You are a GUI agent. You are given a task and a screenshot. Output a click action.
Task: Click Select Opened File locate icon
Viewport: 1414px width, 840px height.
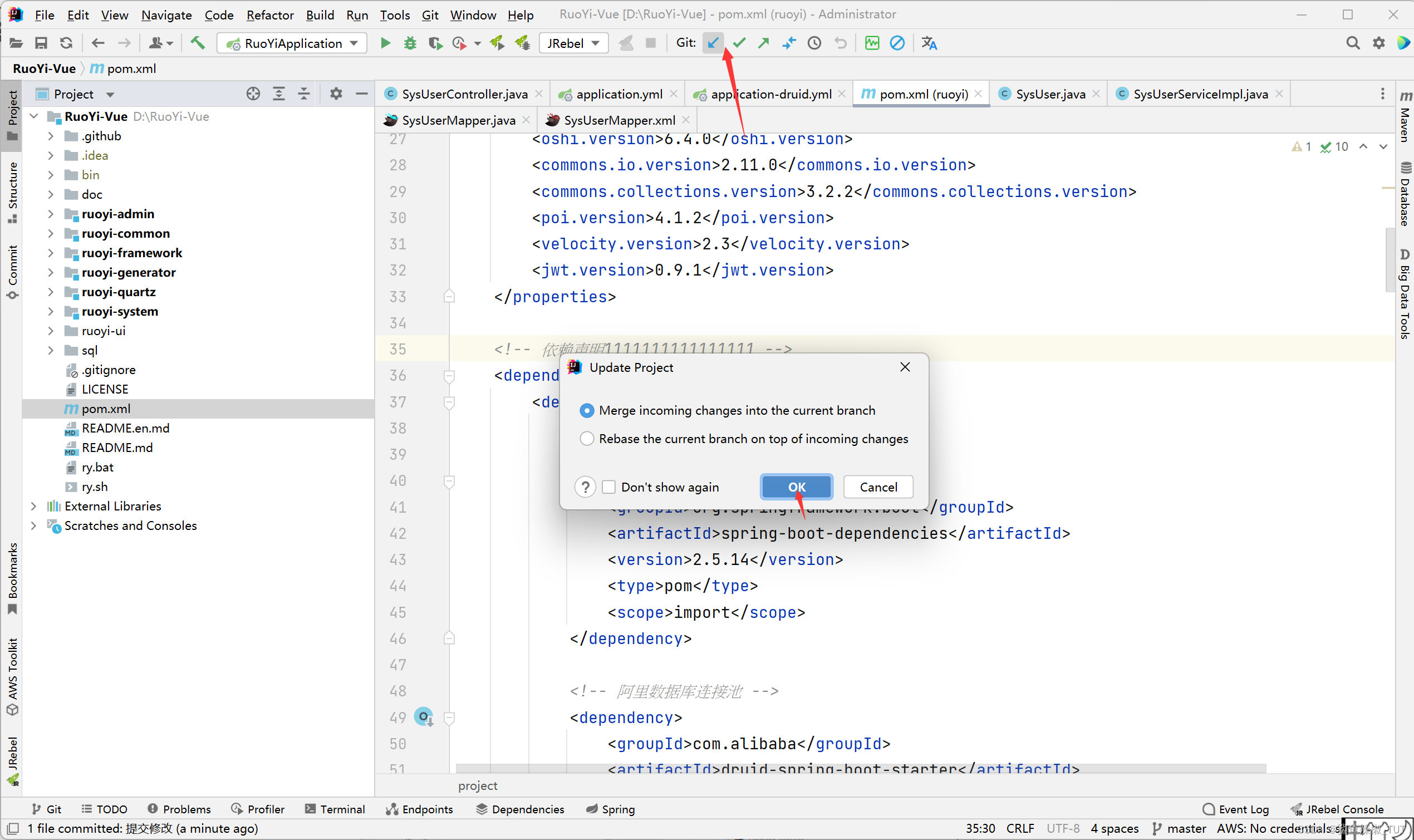pos(253,94)
